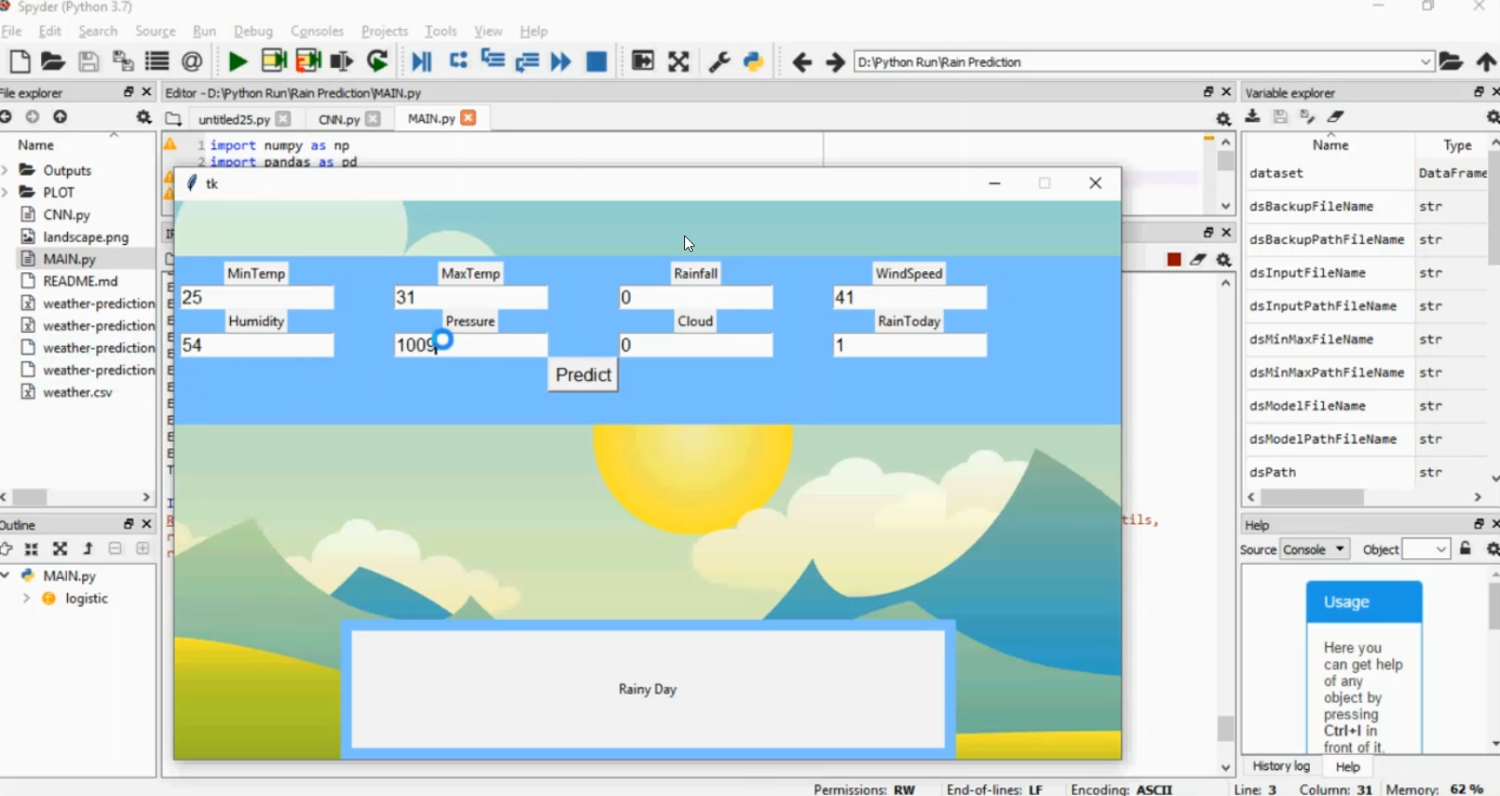Switch to the History log tab
Screen dimensions: 1500x796
click(x=1281, y=766)
